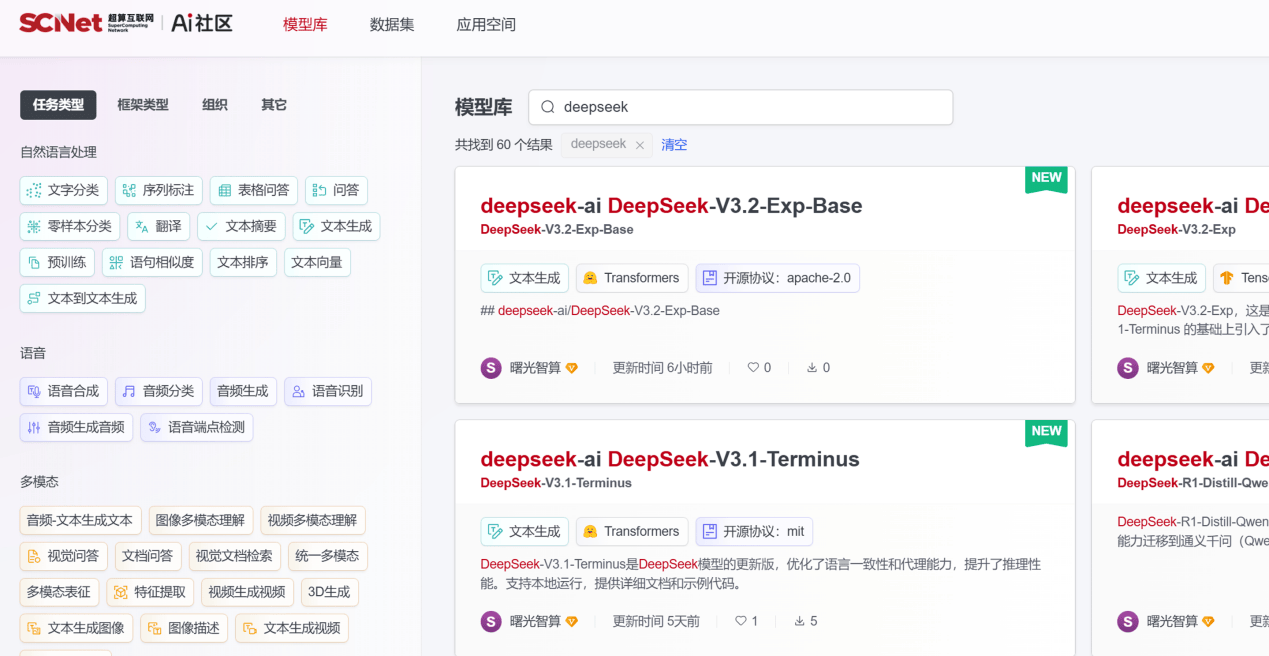Open 应用空间 in the top navigation
This screenshot has height=656, width=1269.
pos(485,24)
